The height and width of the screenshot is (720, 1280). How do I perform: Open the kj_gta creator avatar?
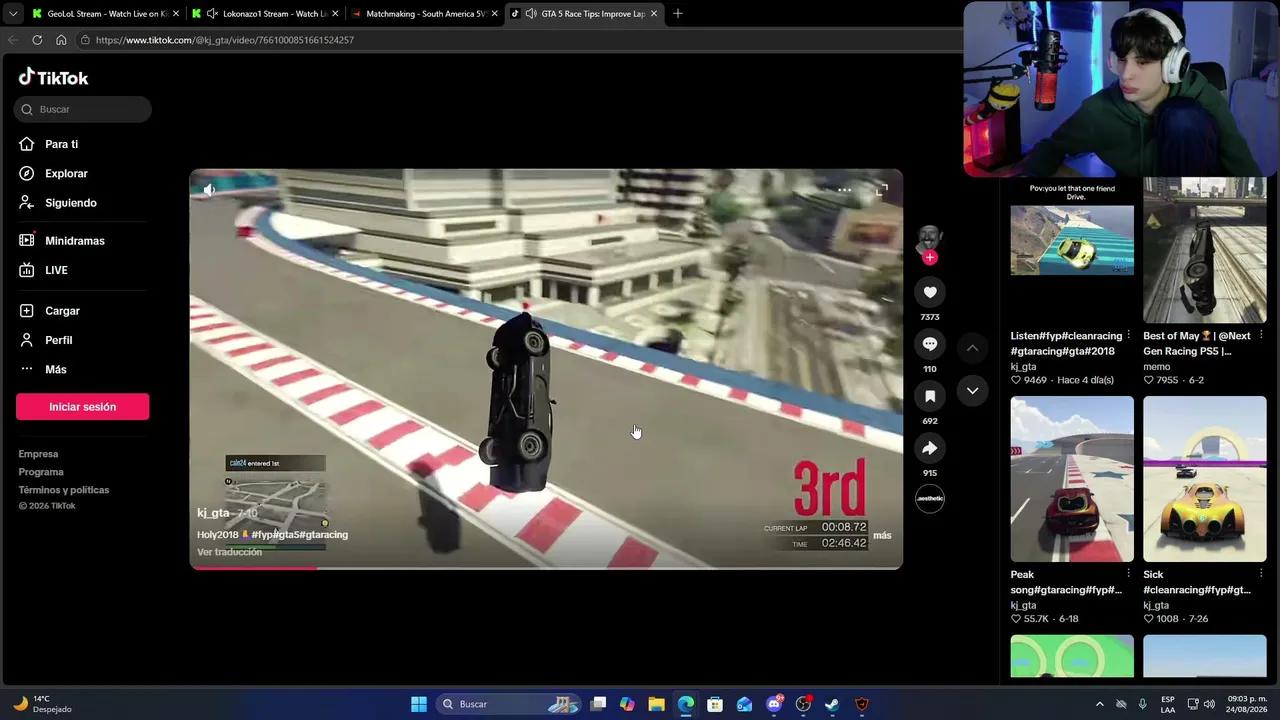[x=929, y=238]
